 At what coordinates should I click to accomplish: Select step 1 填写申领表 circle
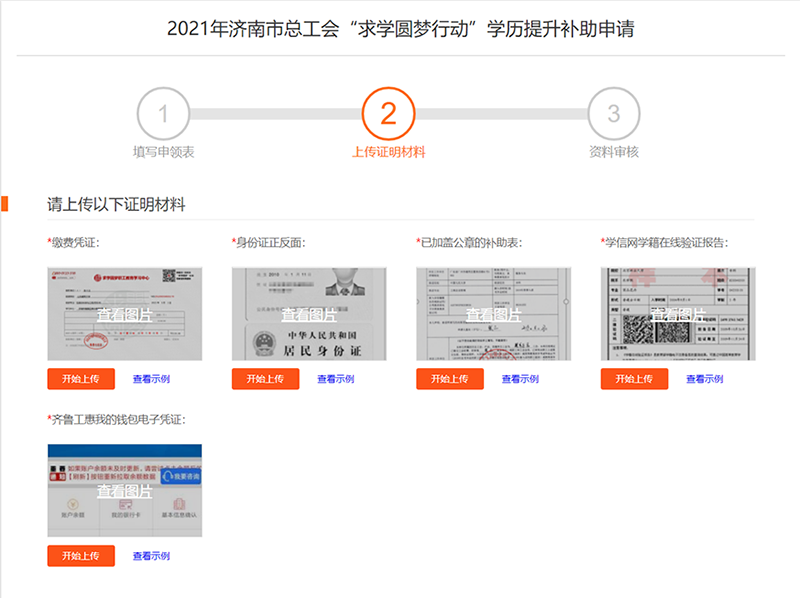165,115
